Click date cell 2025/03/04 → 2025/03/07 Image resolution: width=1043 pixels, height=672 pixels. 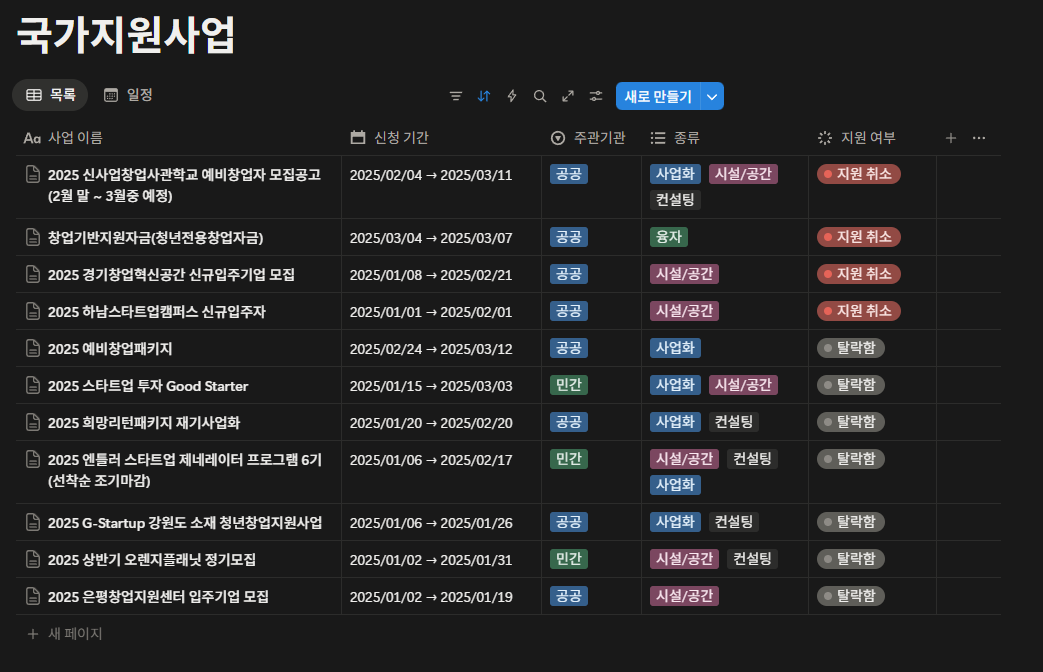(x=431, y=238)
